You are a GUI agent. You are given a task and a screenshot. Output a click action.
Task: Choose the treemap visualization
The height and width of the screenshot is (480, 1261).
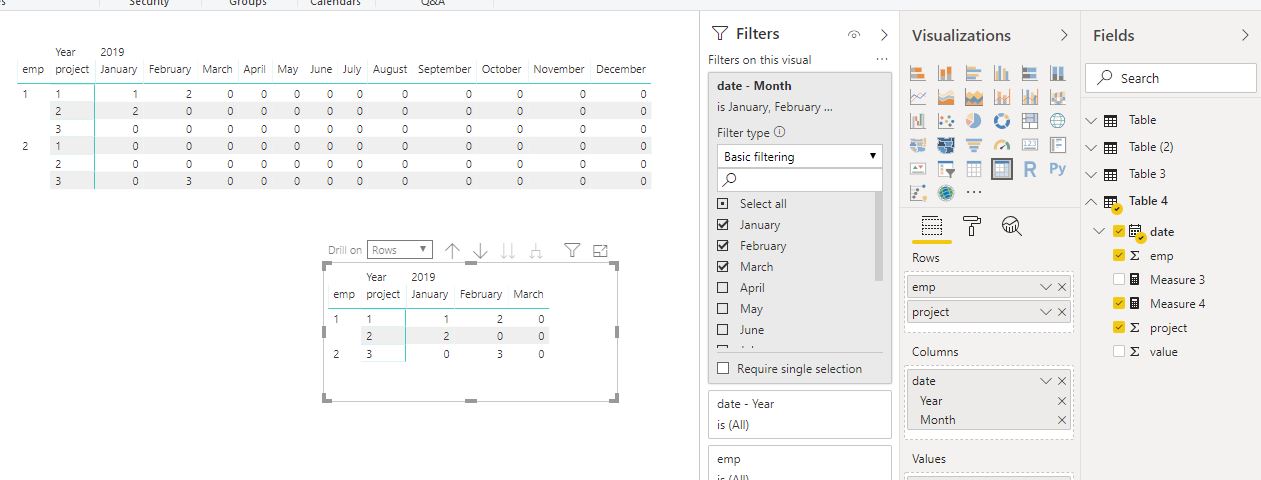(1029, 121)
